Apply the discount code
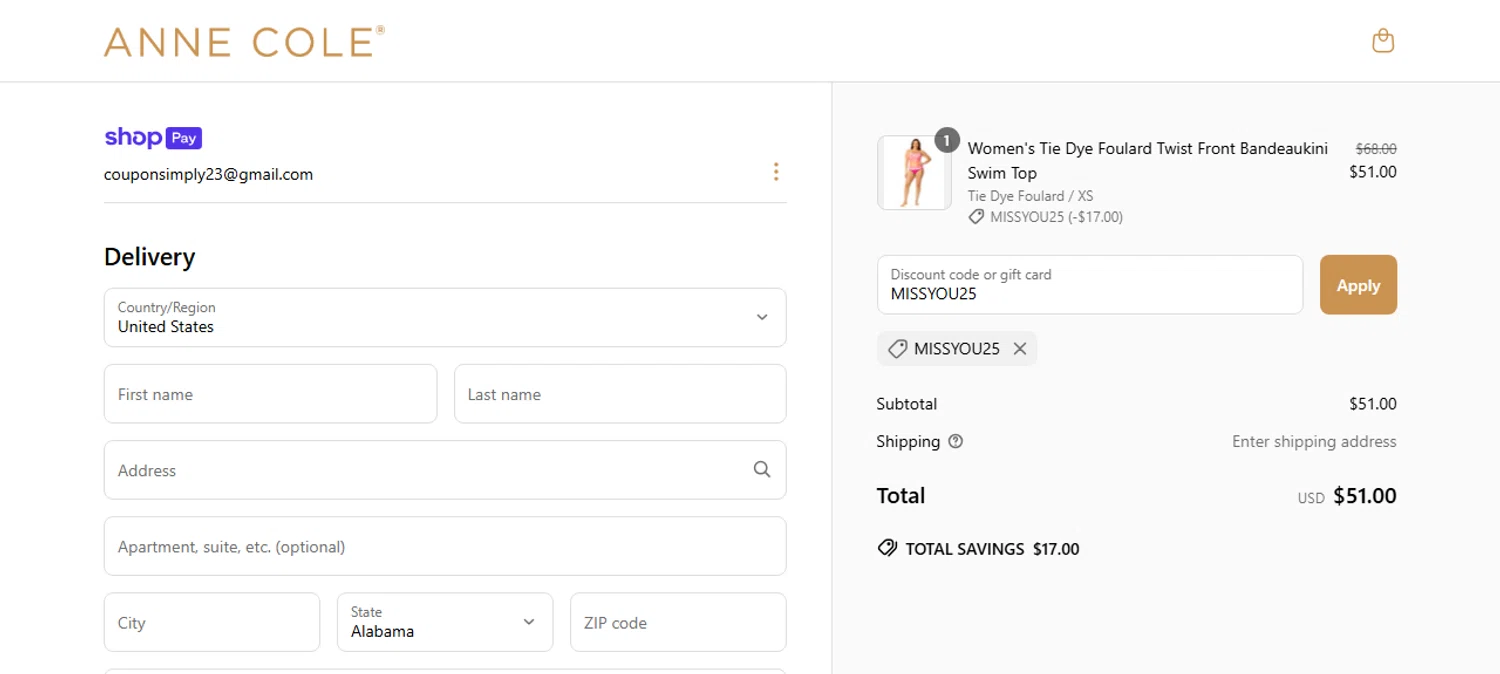Image resolution: width=1500 pixels, height=674 pixels. [x=1358, y=285]
